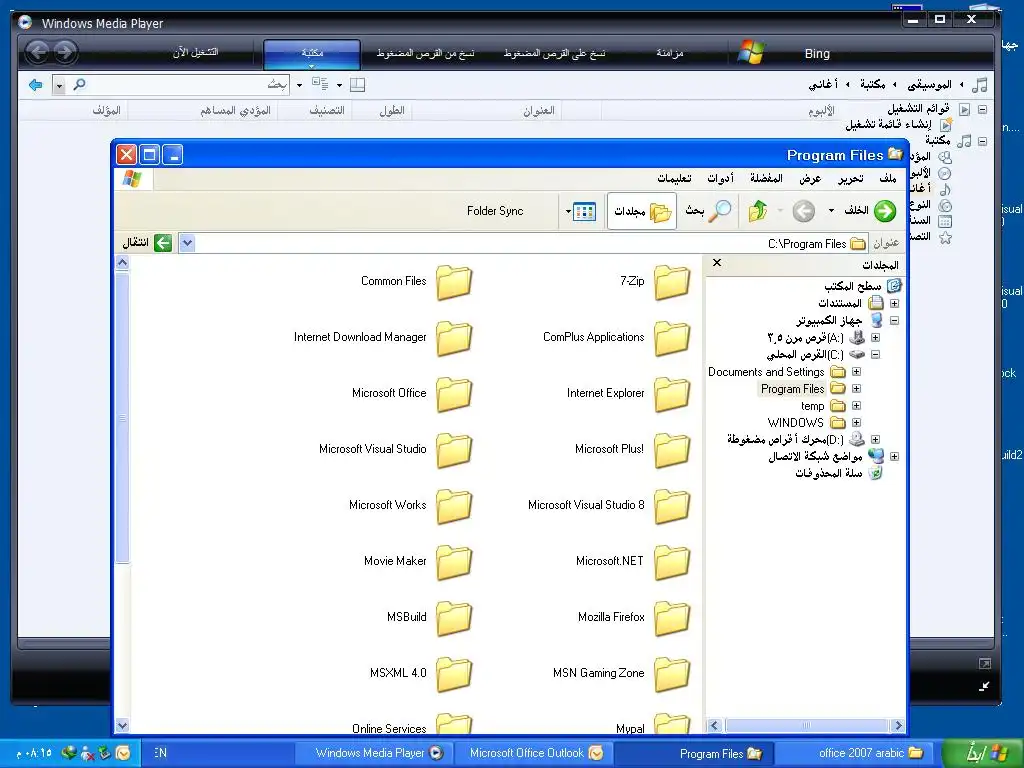The image size is (1024, 768).
Task: Collapse the Local Disk (C:) tree node
Action: (875, 355)
